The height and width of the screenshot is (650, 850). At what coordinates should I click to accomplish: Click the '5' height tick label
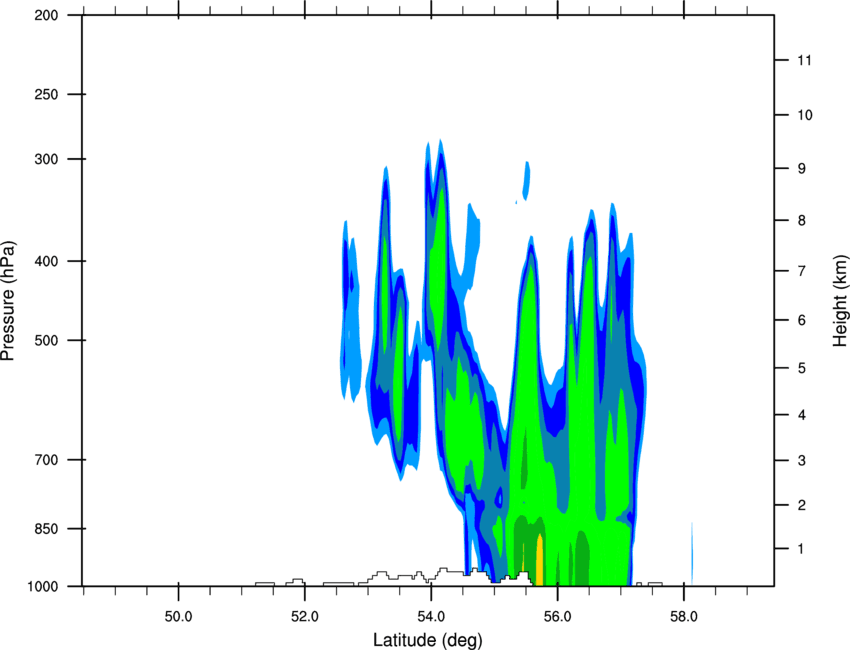[x=802, y=369]
